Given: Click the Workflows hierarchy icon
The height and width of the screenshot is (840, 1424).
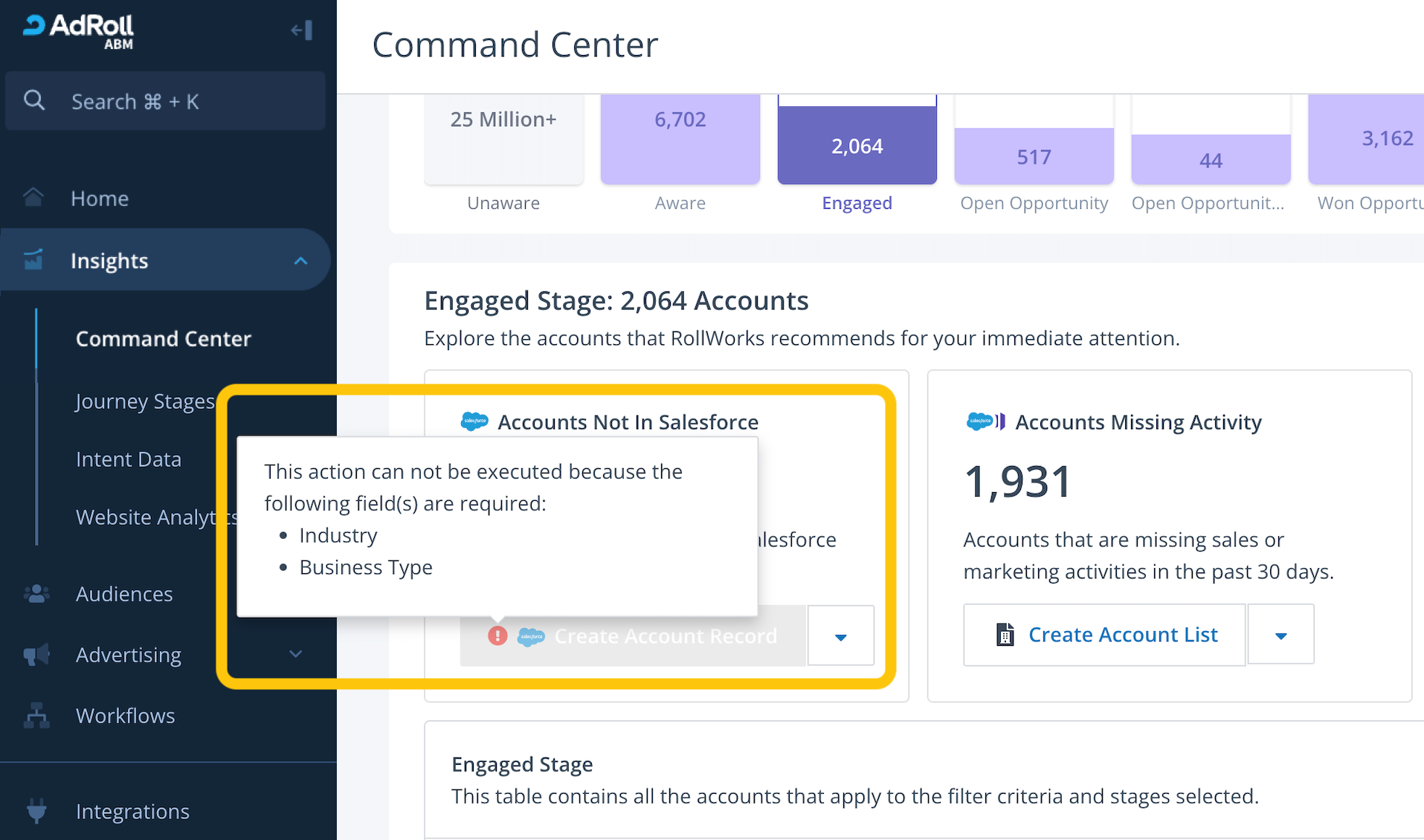Looking at the screenshot, I should point(36,715).
